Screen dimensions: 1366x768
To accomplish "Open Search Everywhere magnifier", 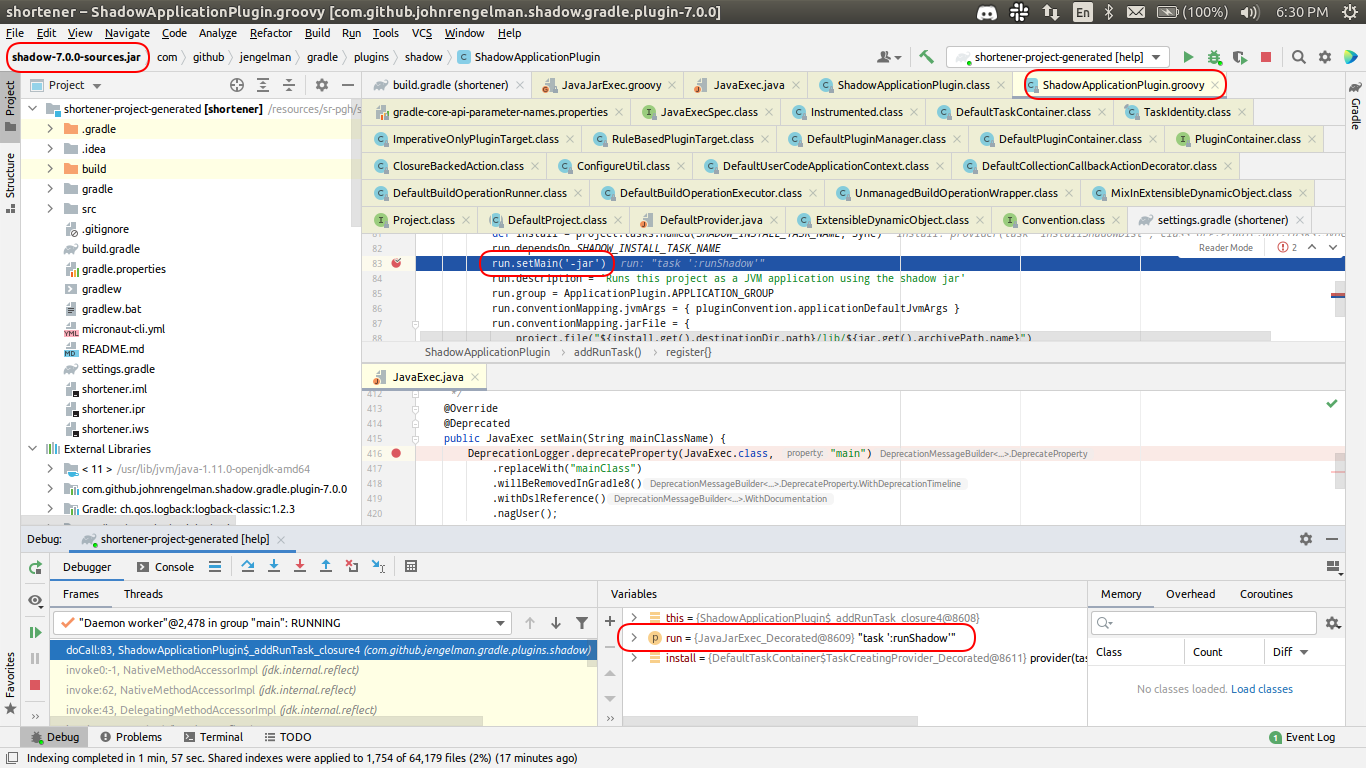I will point(1298,56).
